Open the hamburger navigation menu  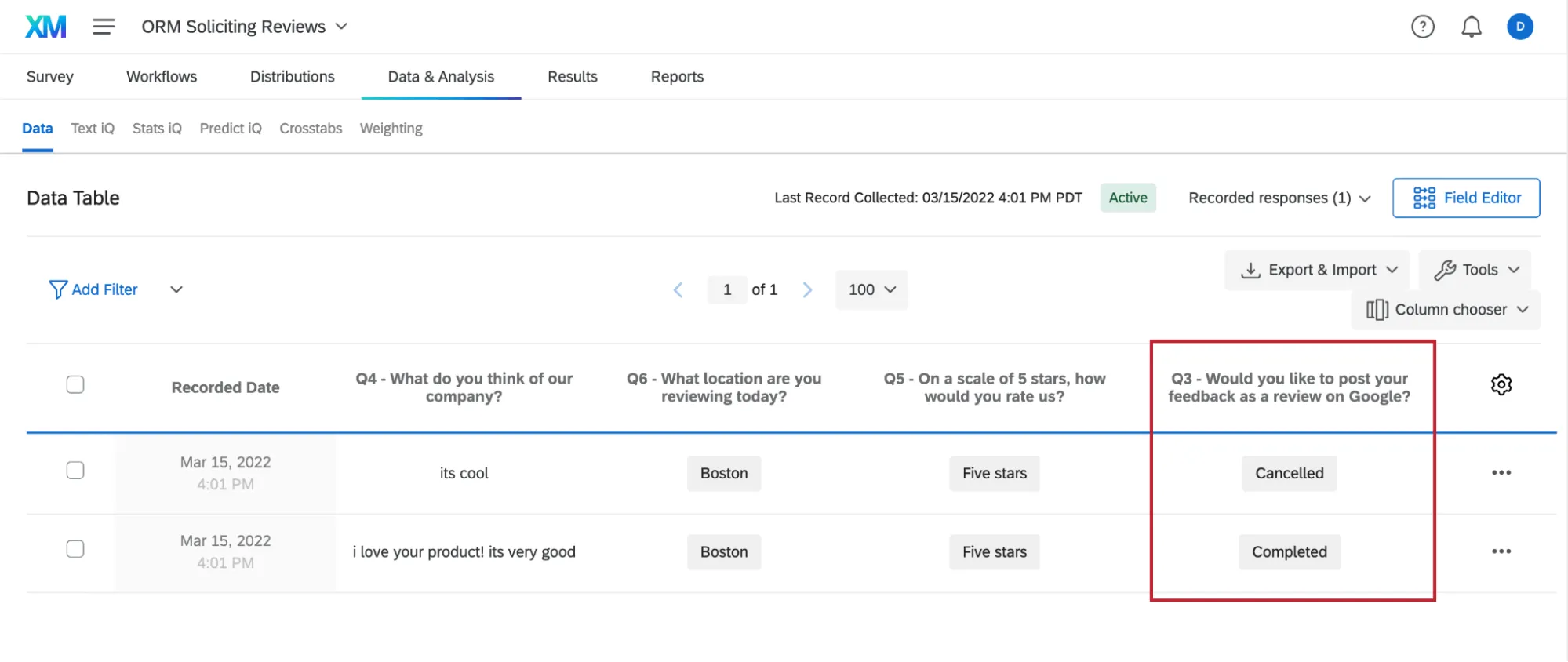(104, 27)
